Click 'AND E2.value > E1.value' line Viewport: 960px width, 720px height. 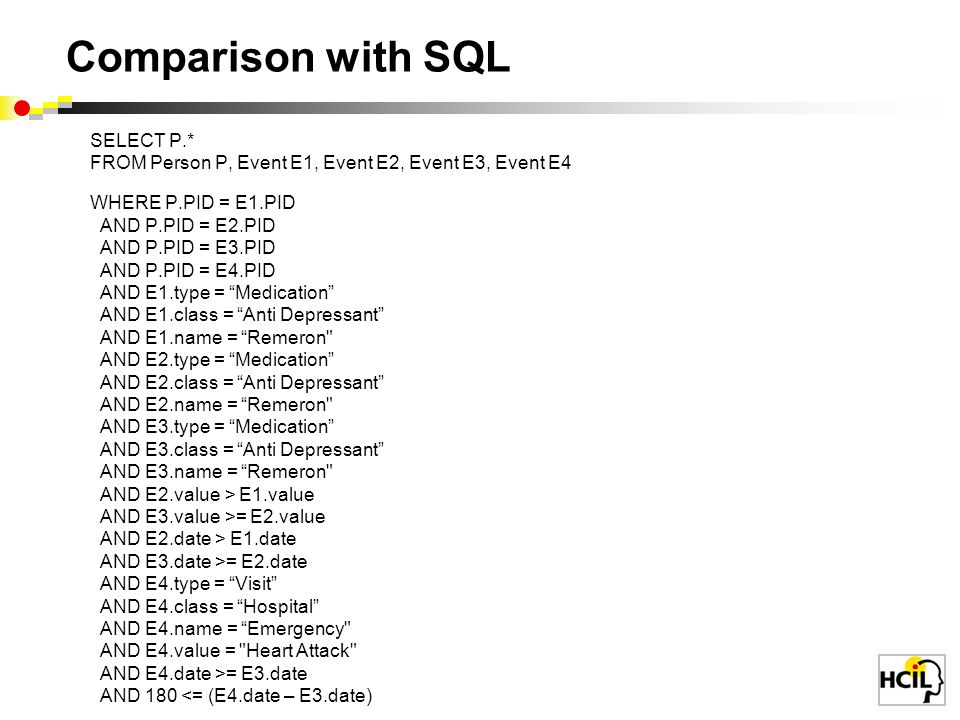pyautogui.click(x=207, y=494)
